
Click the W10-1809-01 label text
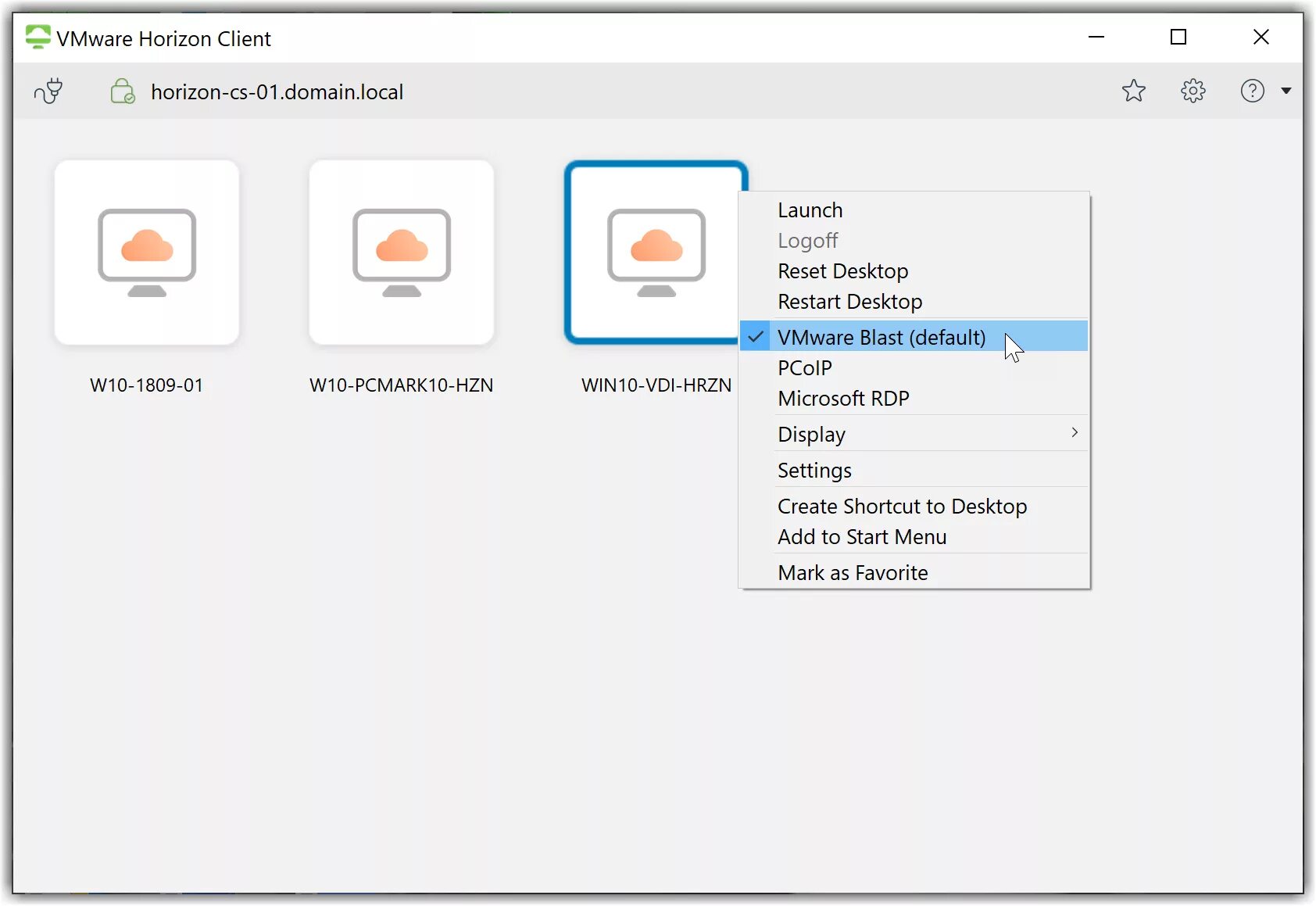click(147, 385)
